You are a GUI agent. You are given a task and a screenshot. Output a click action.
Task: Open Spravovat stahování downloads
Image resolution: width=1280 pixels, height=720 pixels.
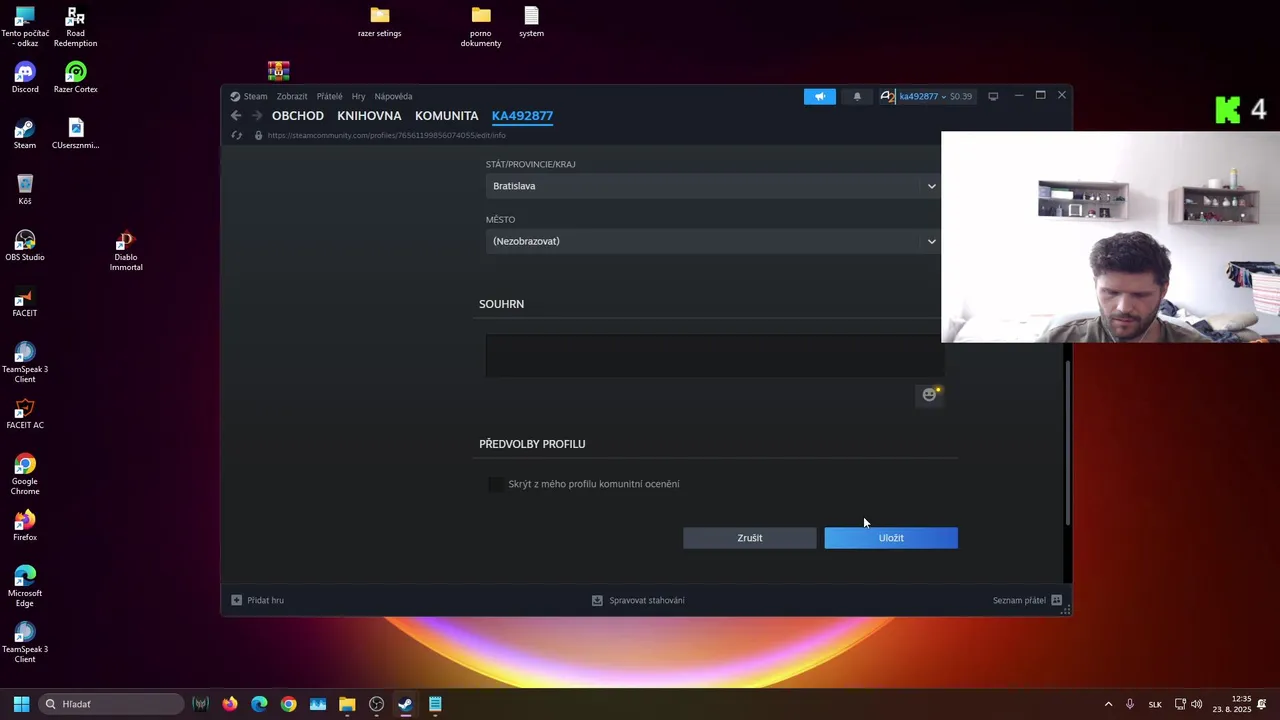tap(638, 600)
